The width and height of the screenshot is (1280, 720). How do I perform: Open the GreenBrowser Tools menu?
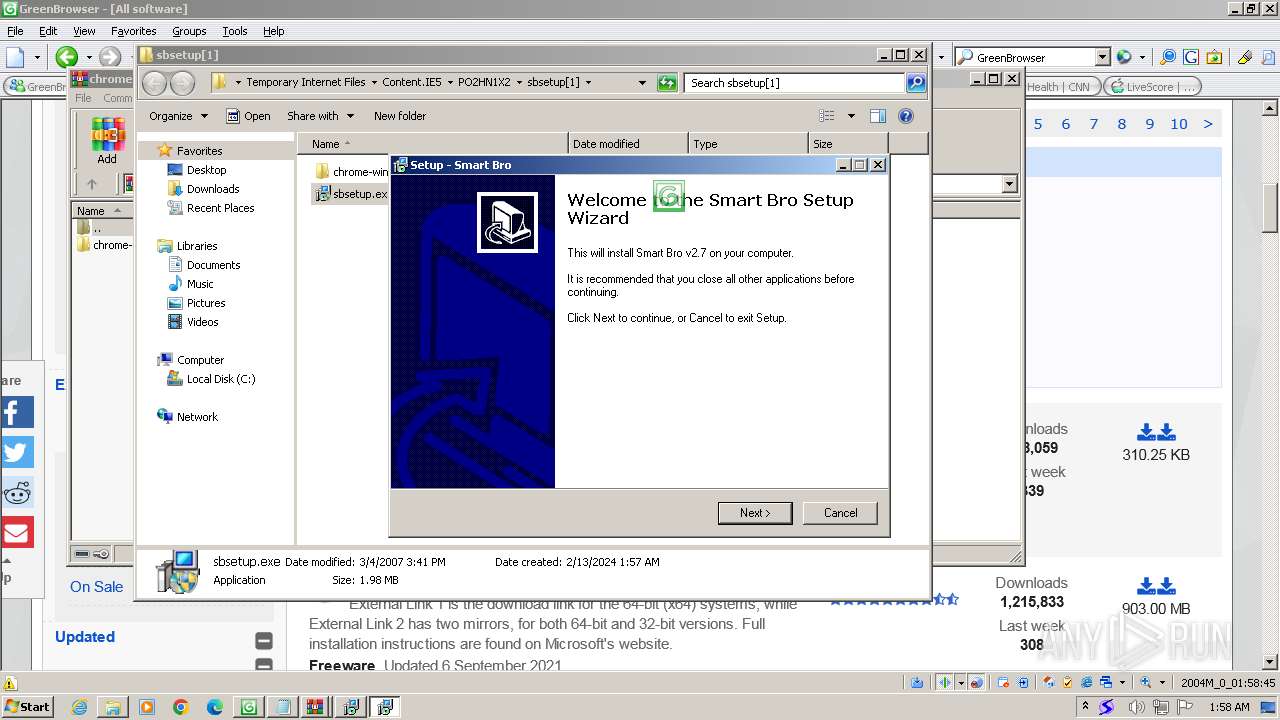(234, 31)
